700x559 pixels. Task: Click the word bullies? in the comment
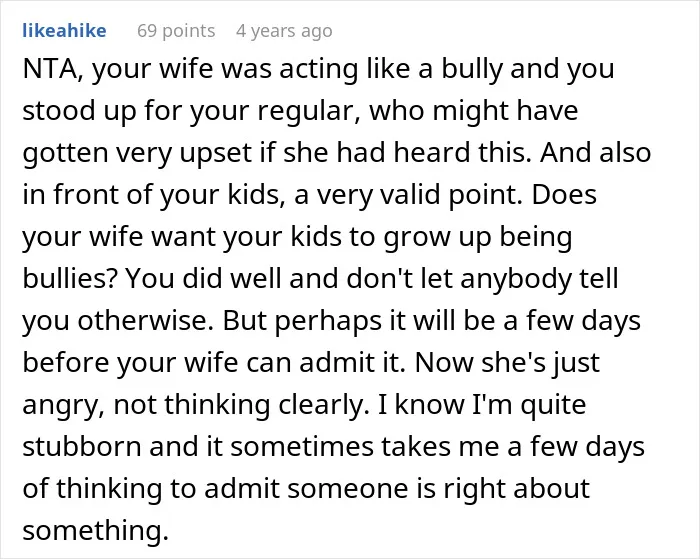coord(70,279)
